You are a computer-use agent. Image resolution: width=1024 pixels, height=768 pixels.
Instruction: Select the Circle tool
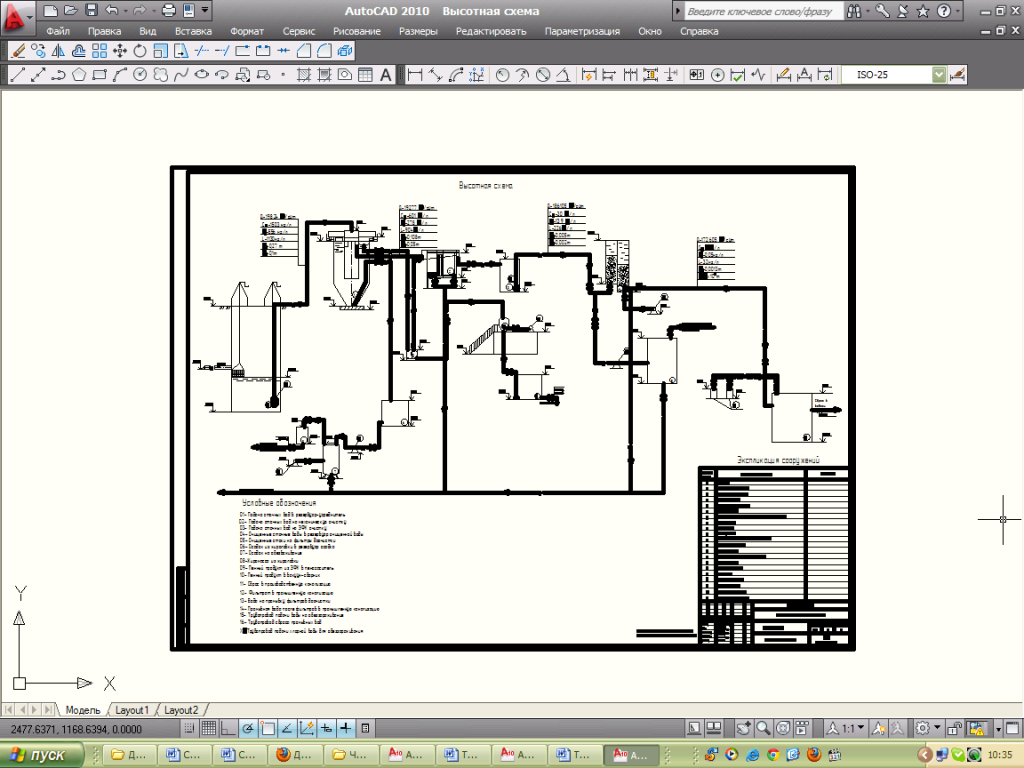tap(140, 75)
